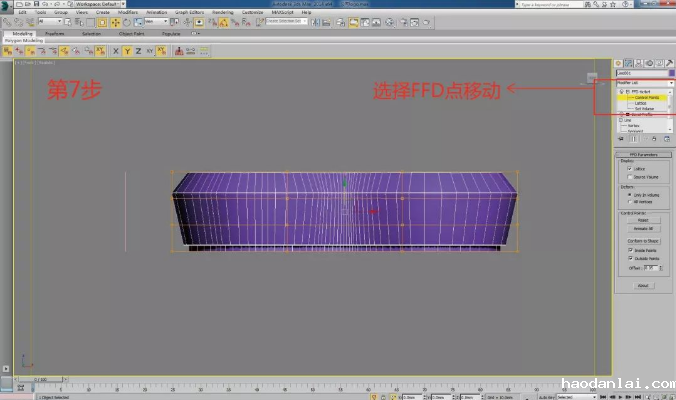This screenshot has width=676, height=400.
Task: Open the Hierarchy command panel tab
Action: pos(639,63)
